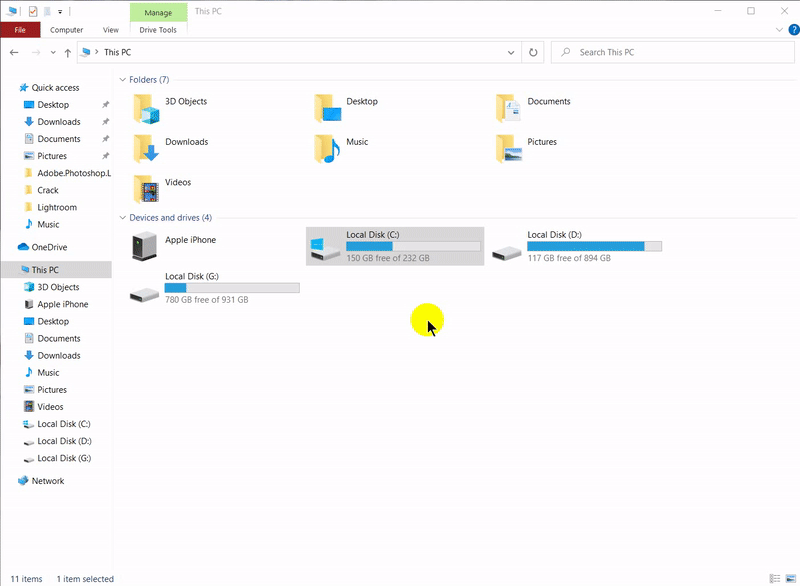The image size is (800, 586).
Task: Open the Help question mark icon
Action: [x=794, y=30]
